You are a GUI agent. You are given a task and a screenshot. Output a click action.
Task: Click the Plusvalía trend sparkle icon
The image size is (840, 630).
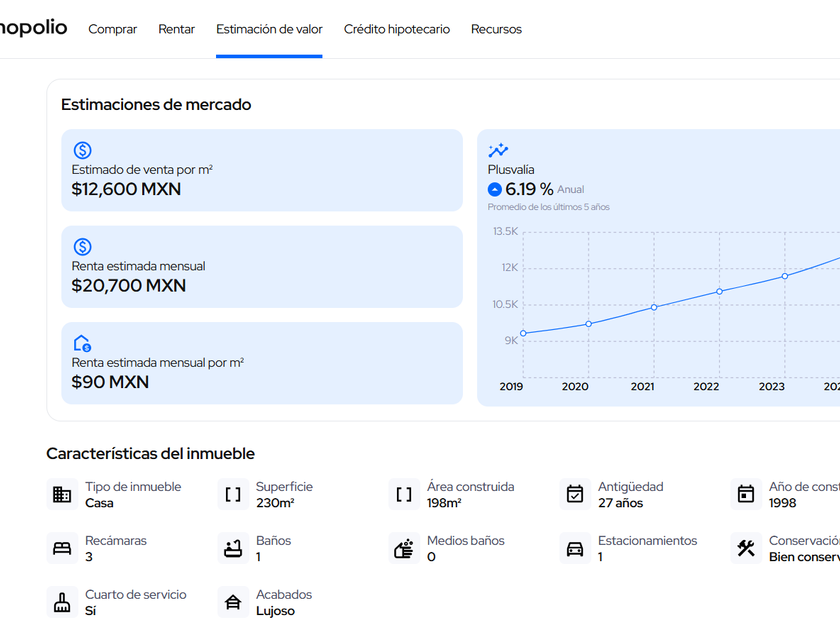pyautogui.click(x=498, y=151)
